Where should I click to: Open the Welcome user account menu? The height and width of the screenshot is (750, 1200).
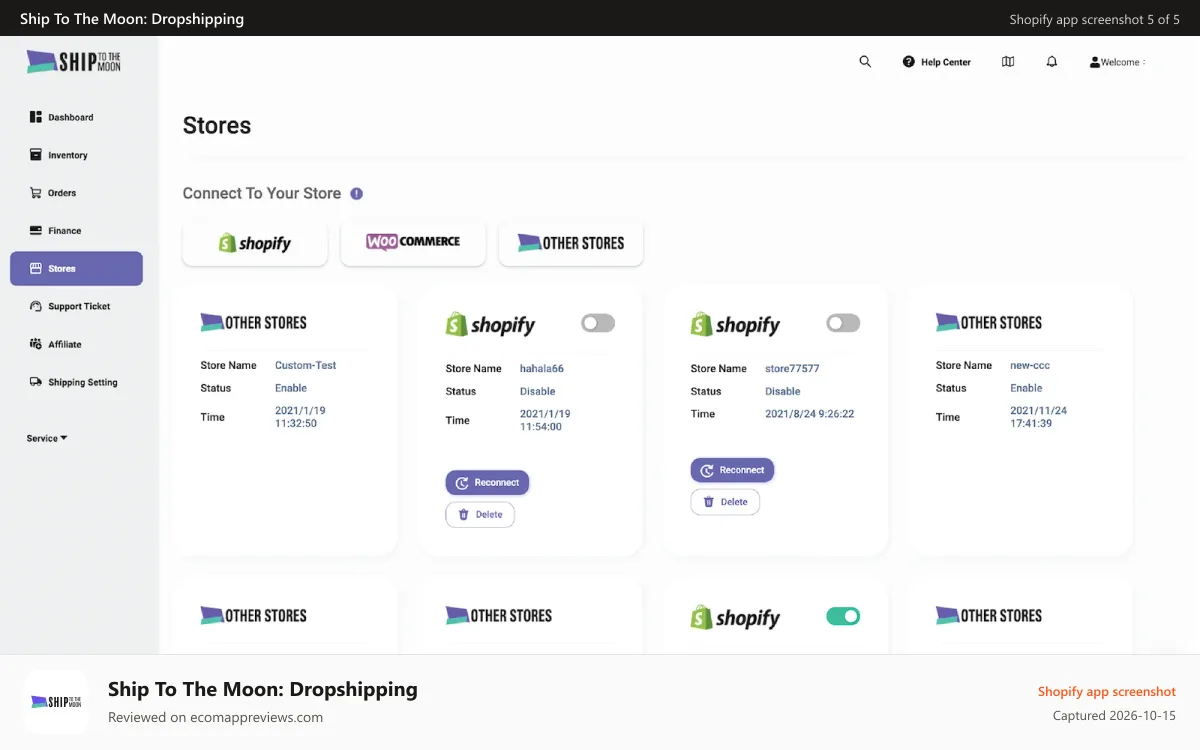pyautogui.click(x=1117, y=62)
